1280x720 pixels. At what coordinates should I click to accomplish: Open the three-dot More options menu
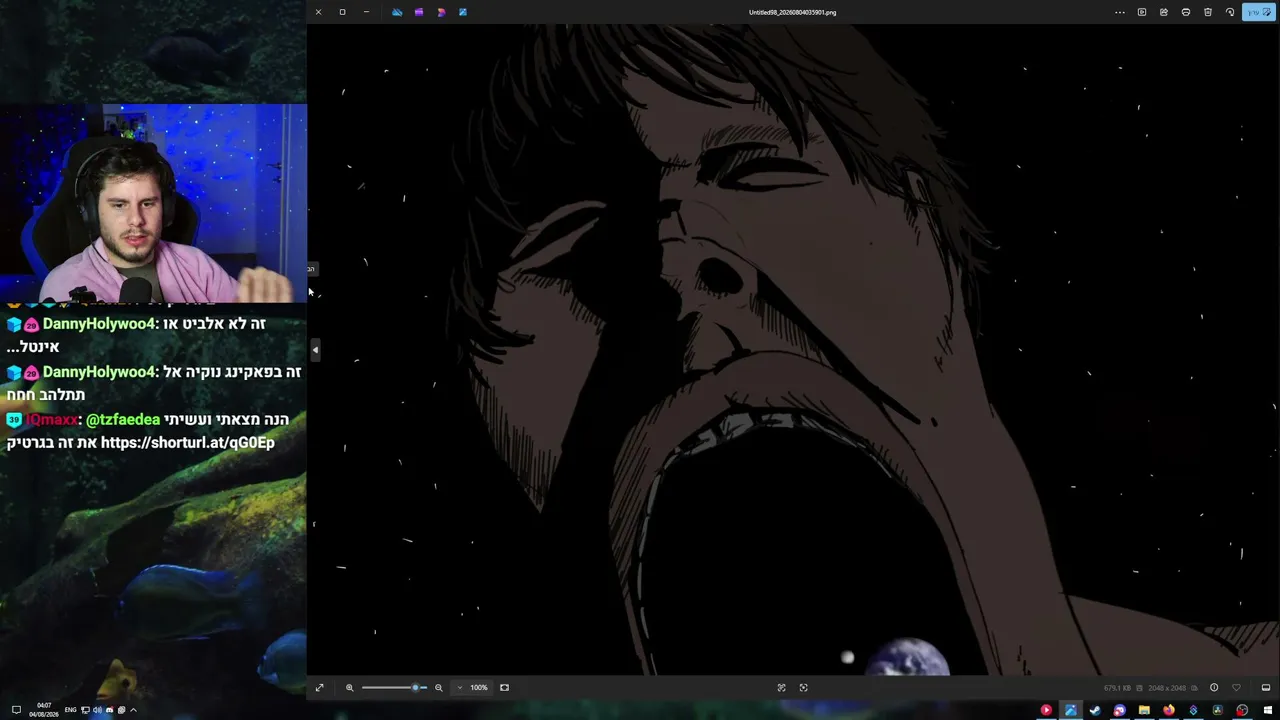pos(1120,12)
